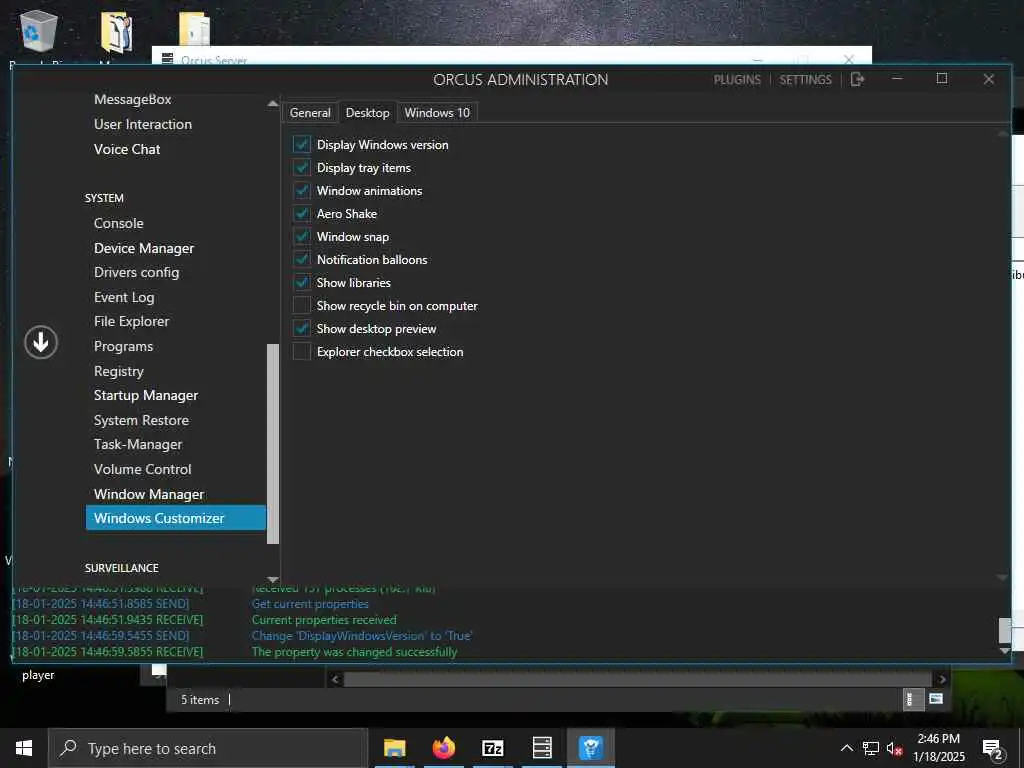Click the file window horizontal scrollbar
This screenshot has width=1024, height=768.
(x=637, y=679)
